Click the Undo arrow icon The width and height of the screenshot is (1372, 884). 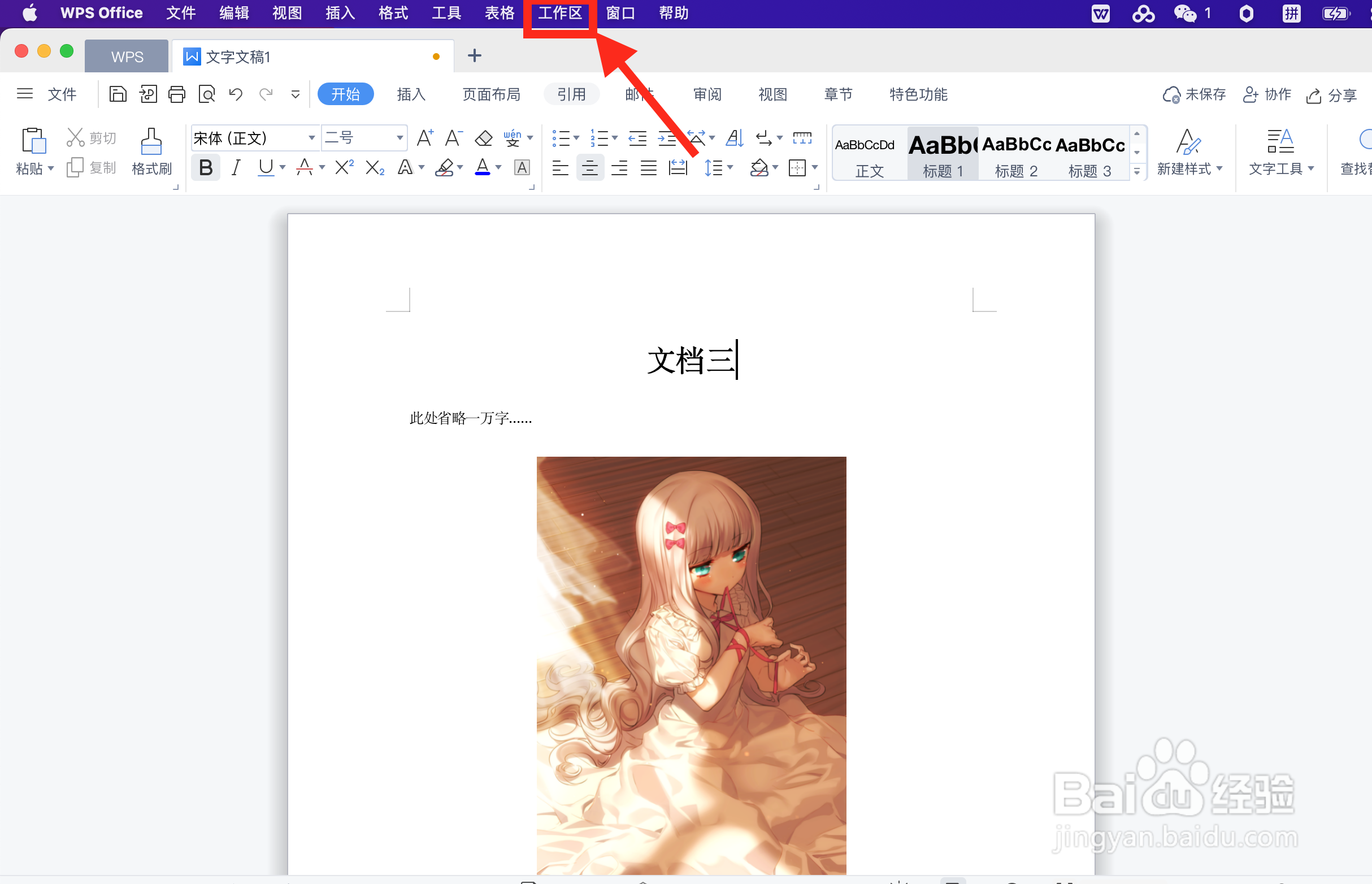[x=236, y=94]
